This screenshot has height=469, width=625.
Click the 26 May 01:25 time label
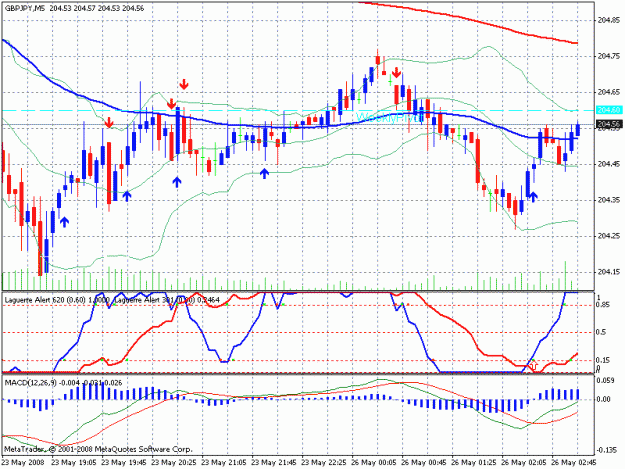[474, 463]
